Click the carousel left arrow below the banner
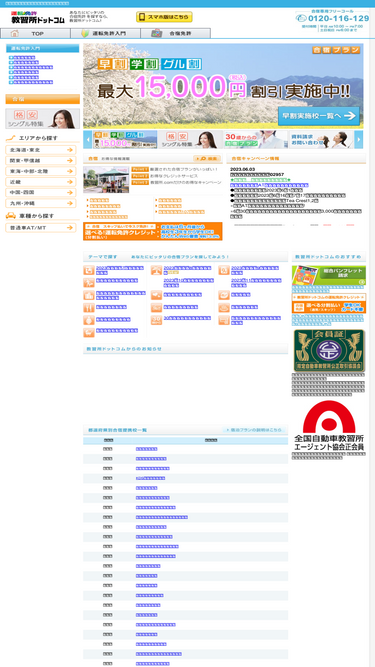Viewport: 375px width, 667px height. click(87, 140)
